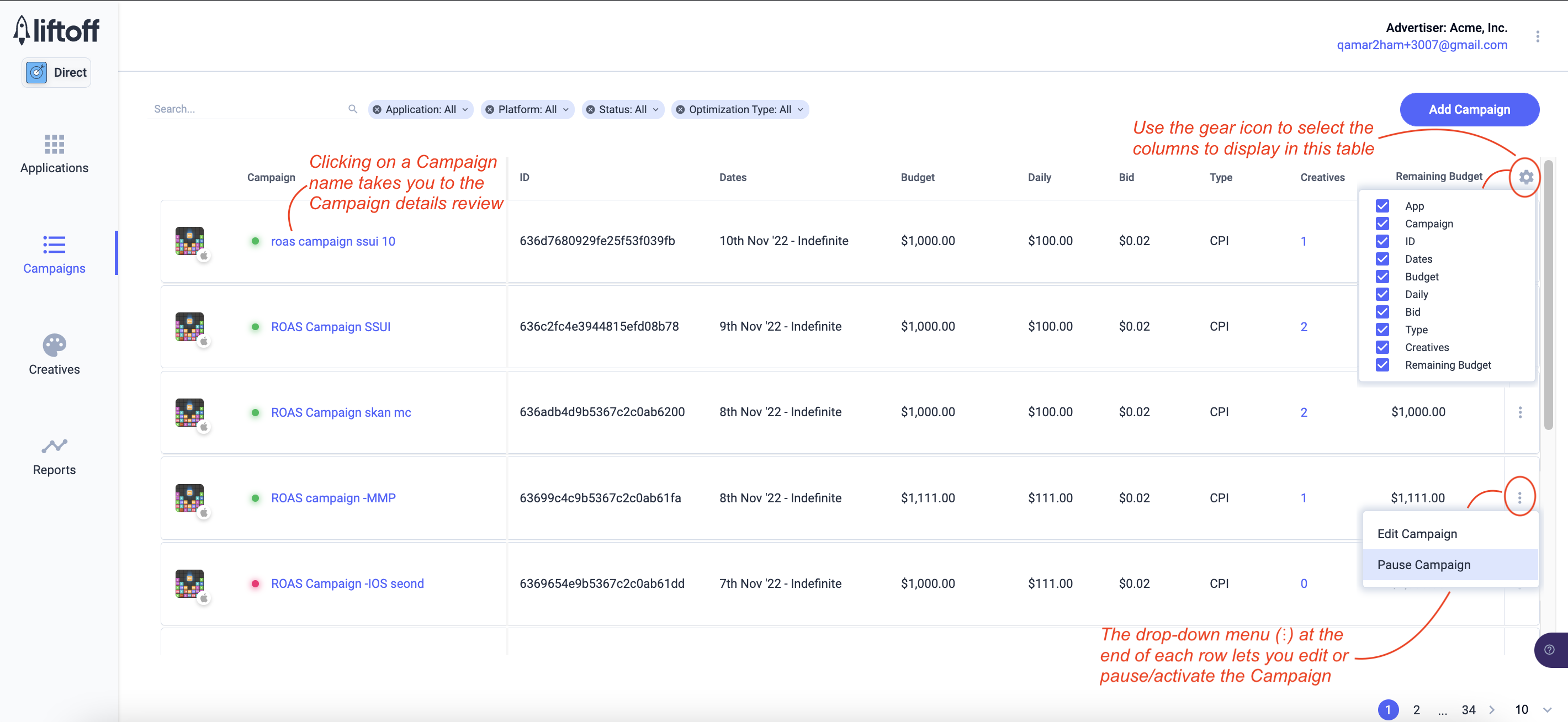Uncheck the Campaign column checkbox
The width and height of the screenshot is (1568, 722).
[1382, 224]
